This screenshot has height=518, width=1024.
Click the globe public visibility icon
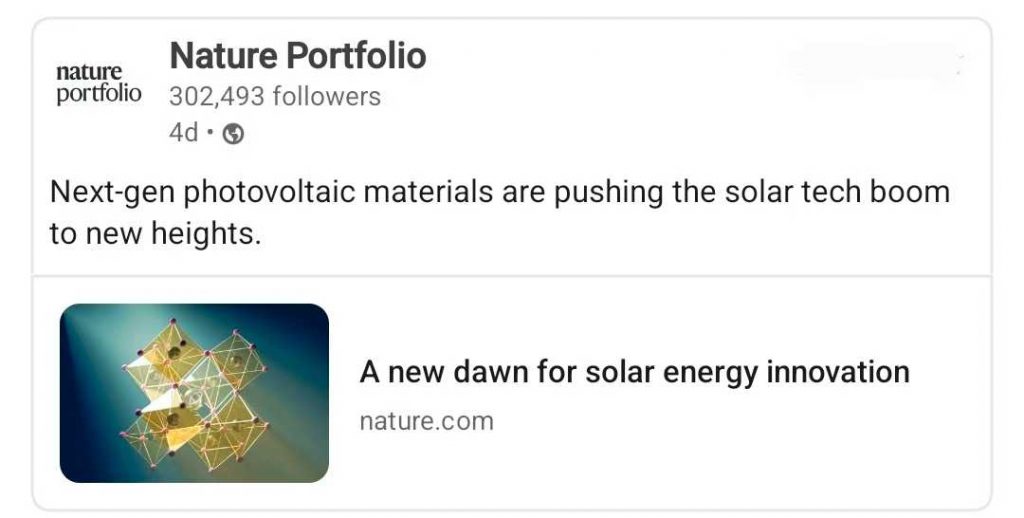coord(233,134)
